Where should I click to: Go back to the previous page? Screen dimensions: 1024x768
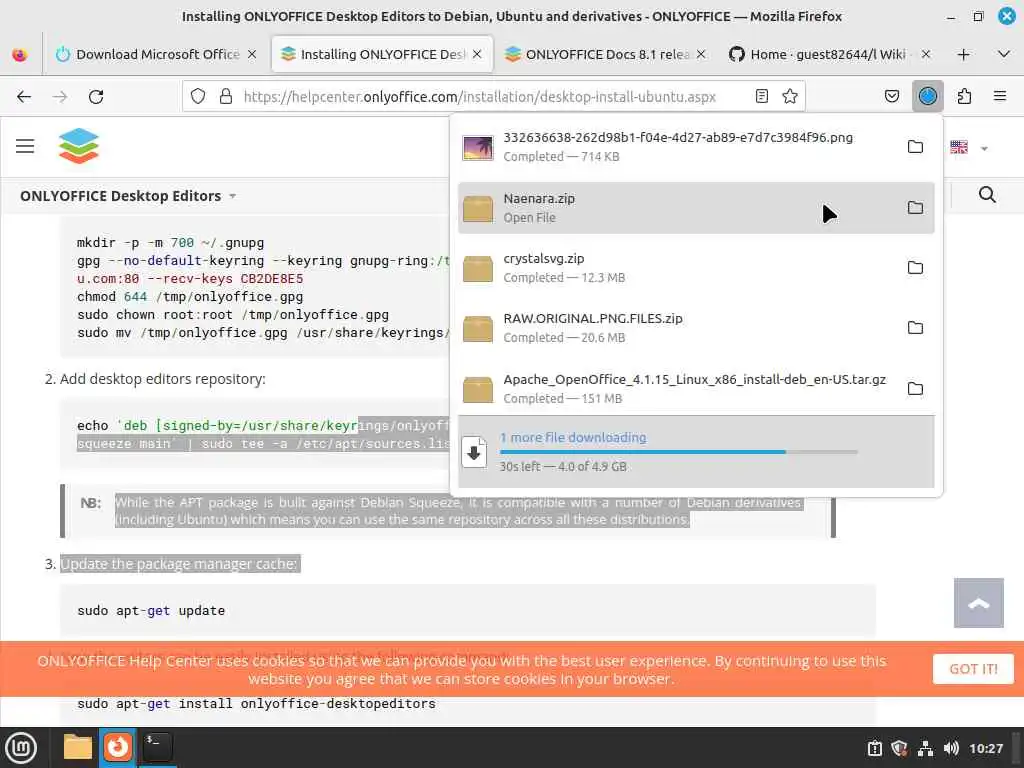coord(24,97)
